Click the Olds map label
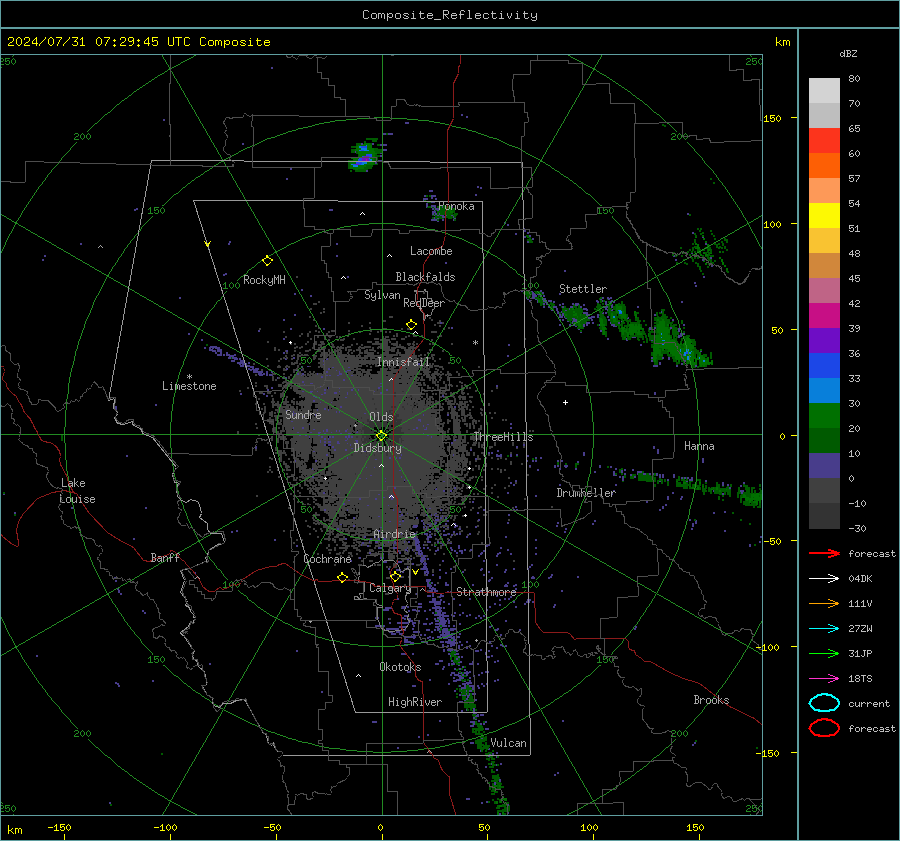This screenshot has height=841, width=900. tap(381, 417)
